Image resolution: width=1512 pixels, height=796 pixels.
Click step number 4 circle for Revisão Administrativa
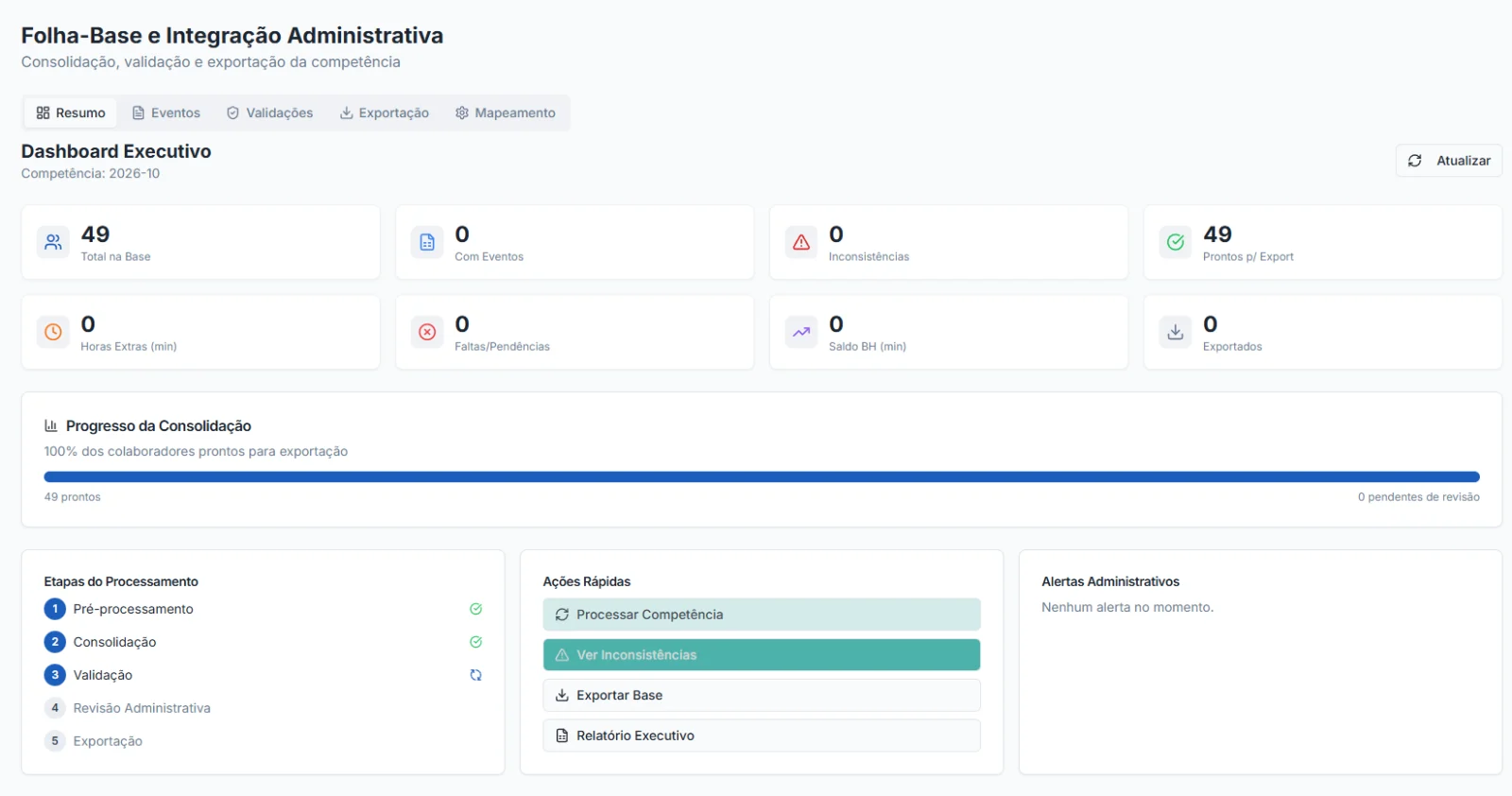[x=55, y=708]
